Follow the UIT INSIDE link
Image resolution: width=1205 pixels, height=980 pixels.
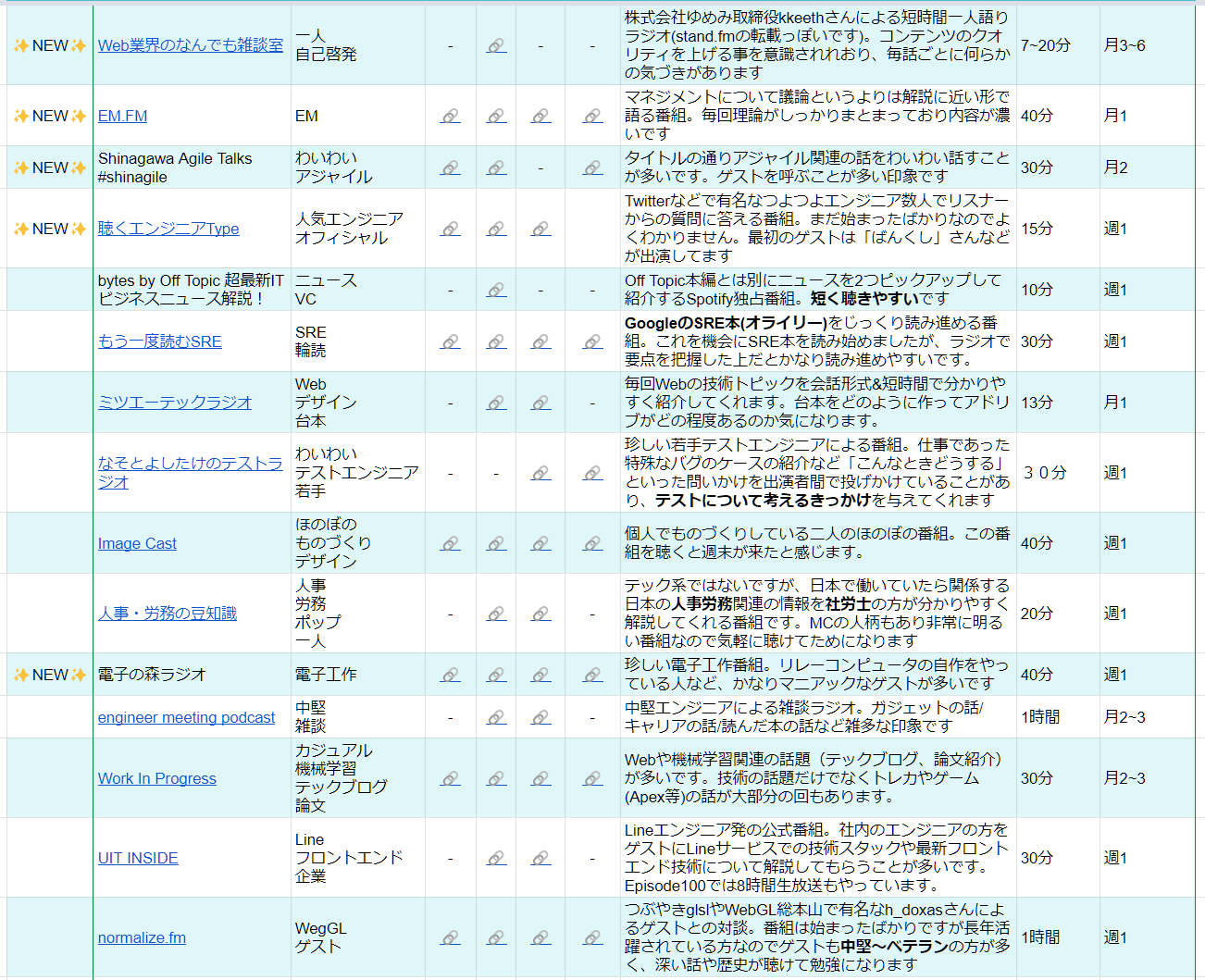(138, 858)
